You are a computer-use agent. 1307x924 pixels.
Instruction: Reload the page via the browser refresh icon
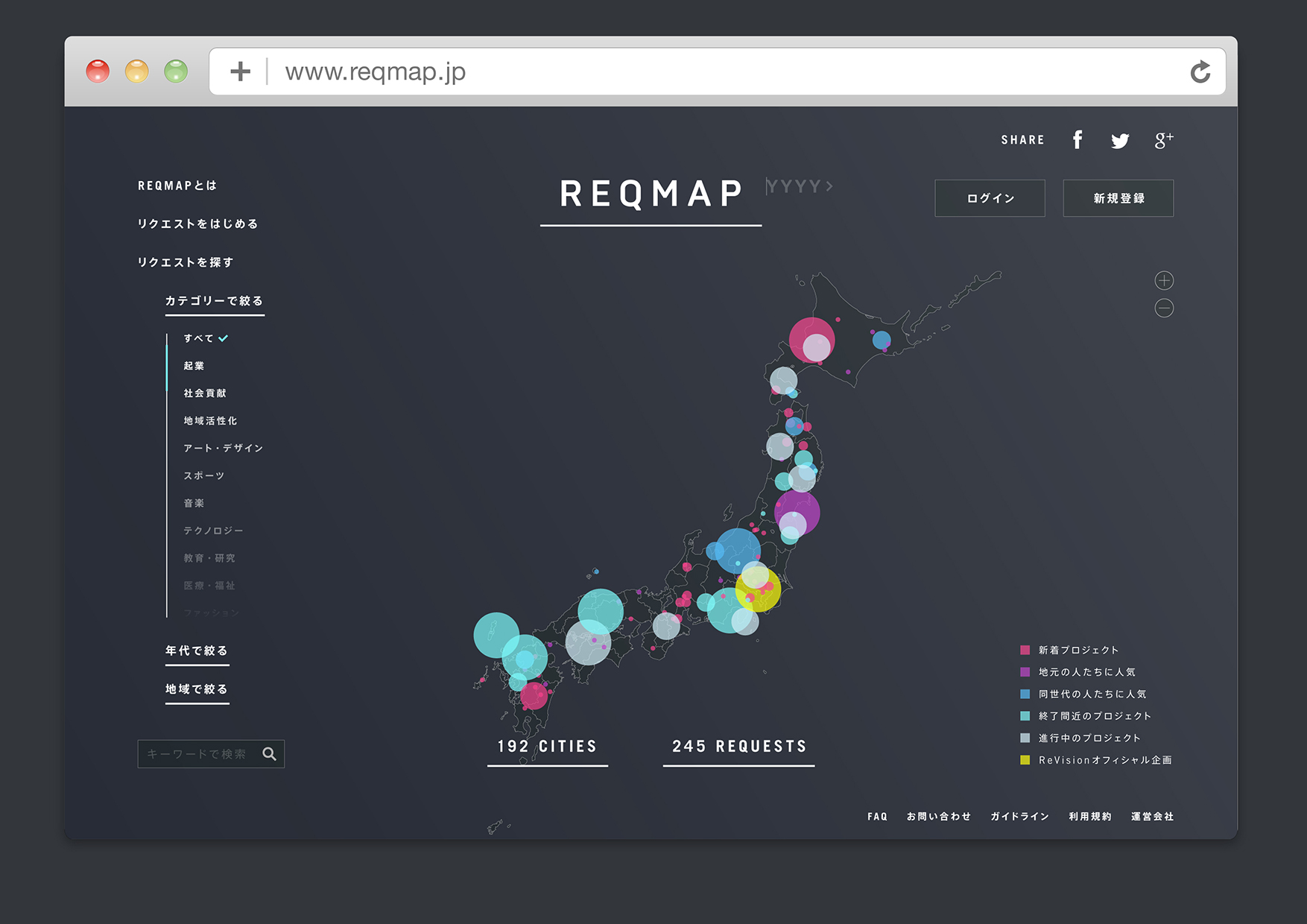pos(1200,72)
